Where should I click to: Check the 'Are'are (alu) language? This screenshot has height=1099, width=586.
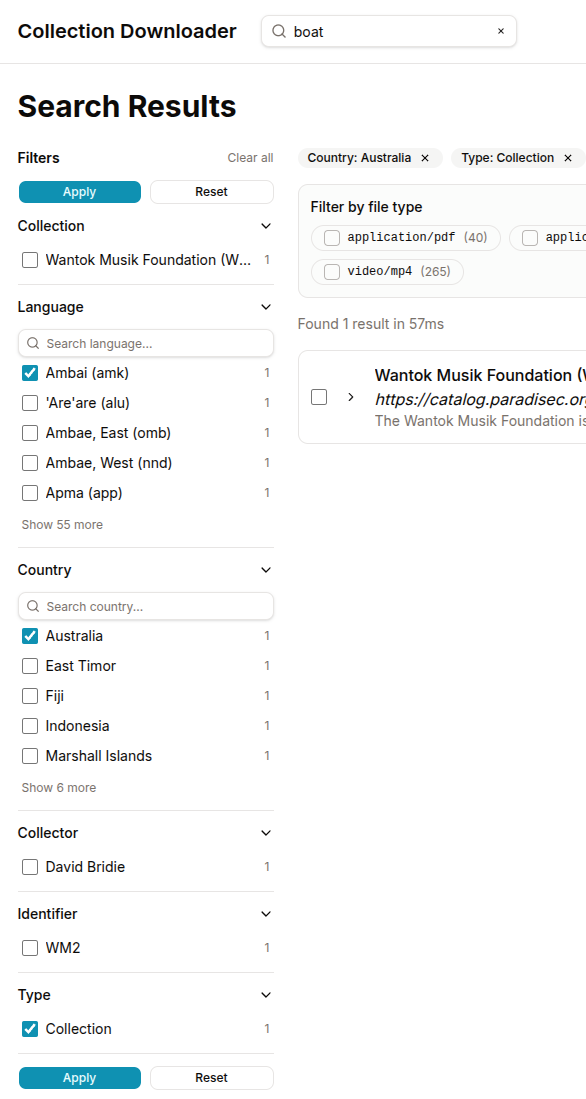pos(30,403)
